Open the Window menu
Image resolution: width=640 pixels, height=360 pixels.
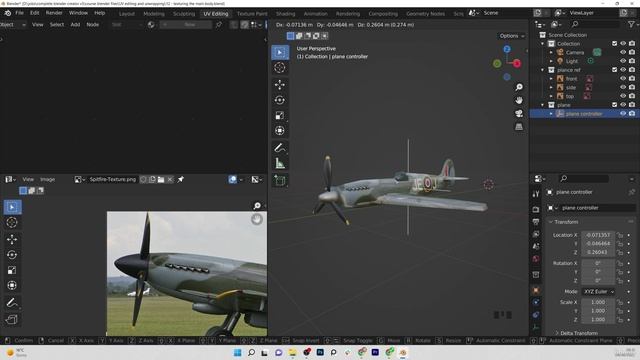(78, 13)
